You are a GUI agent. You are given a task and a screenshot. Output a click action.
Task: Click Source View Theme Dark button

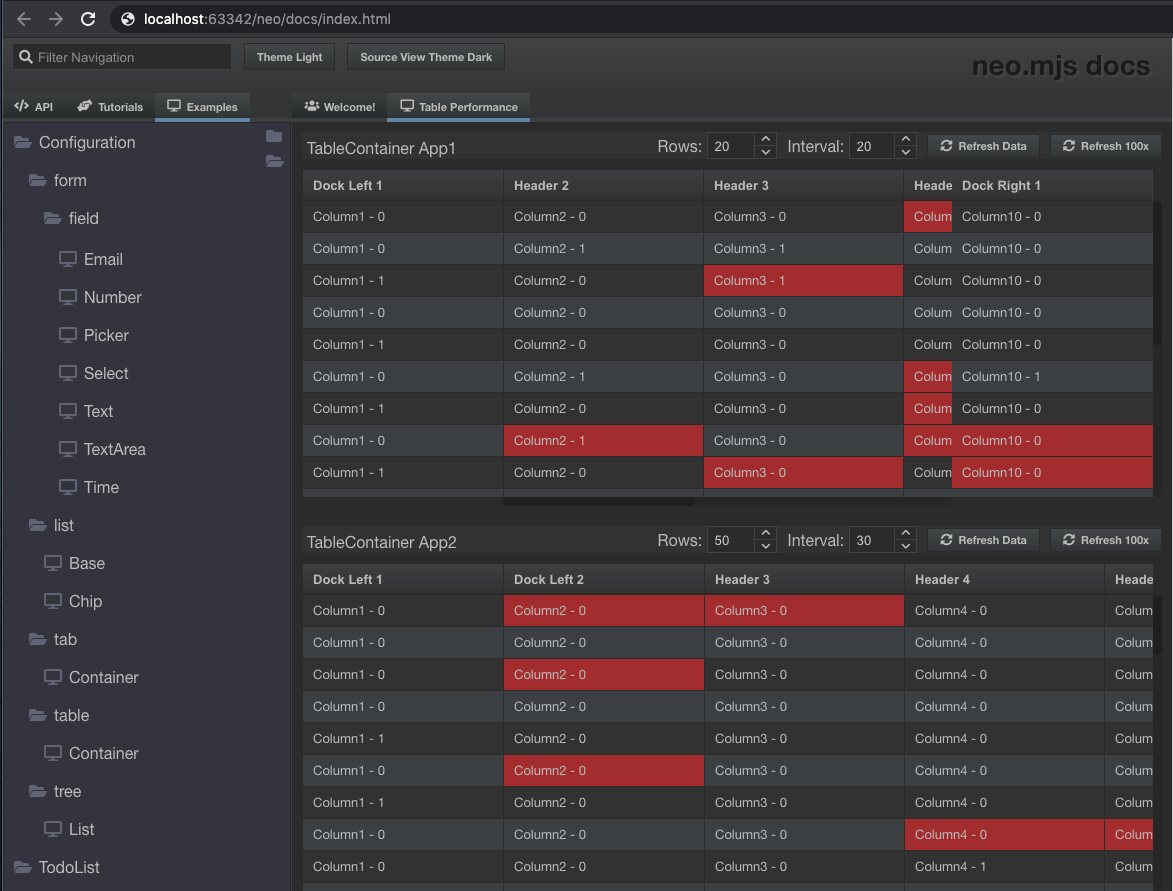[426, 57]
